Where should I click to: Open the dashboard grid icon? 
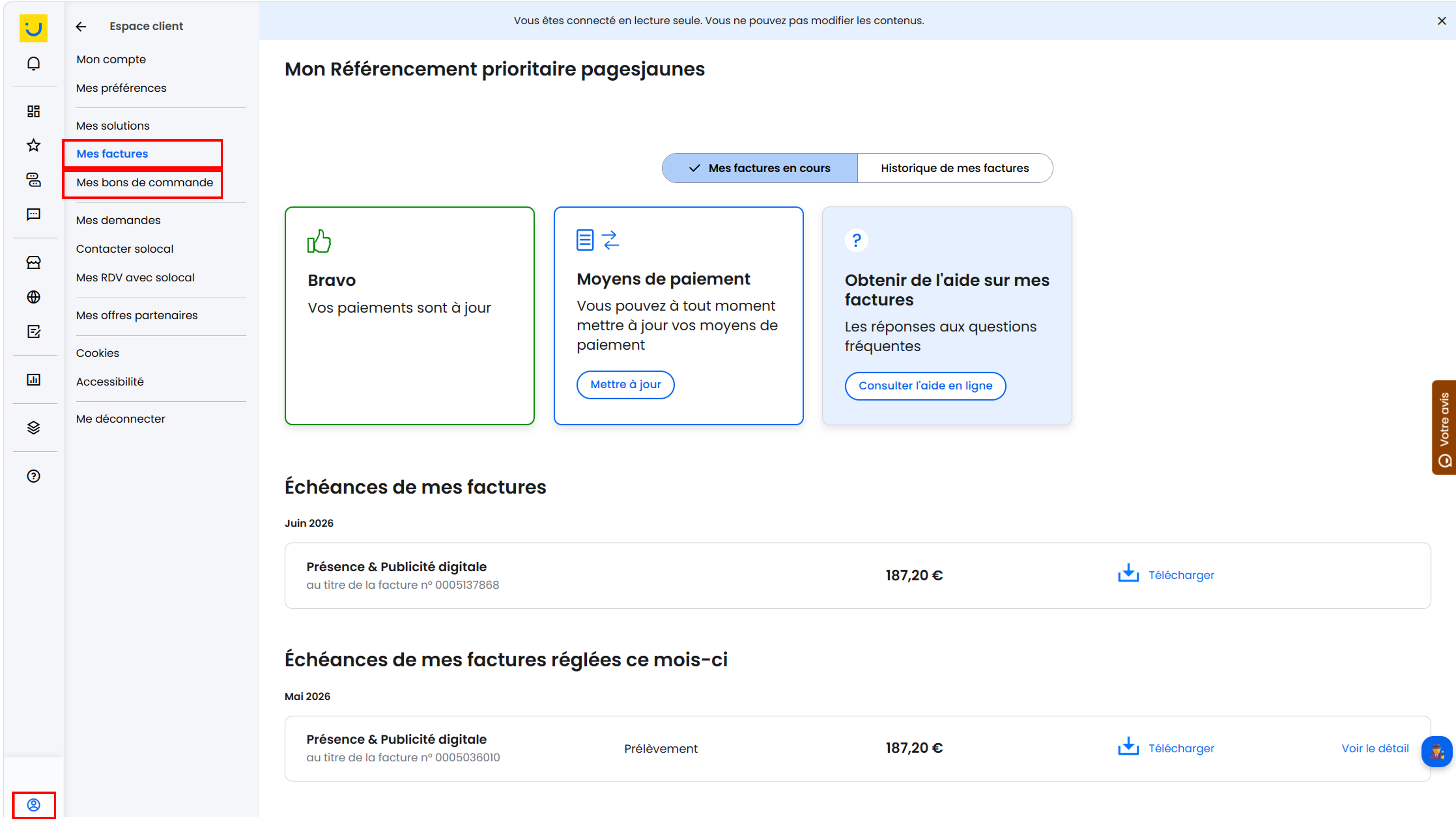(x=33, y=111)
